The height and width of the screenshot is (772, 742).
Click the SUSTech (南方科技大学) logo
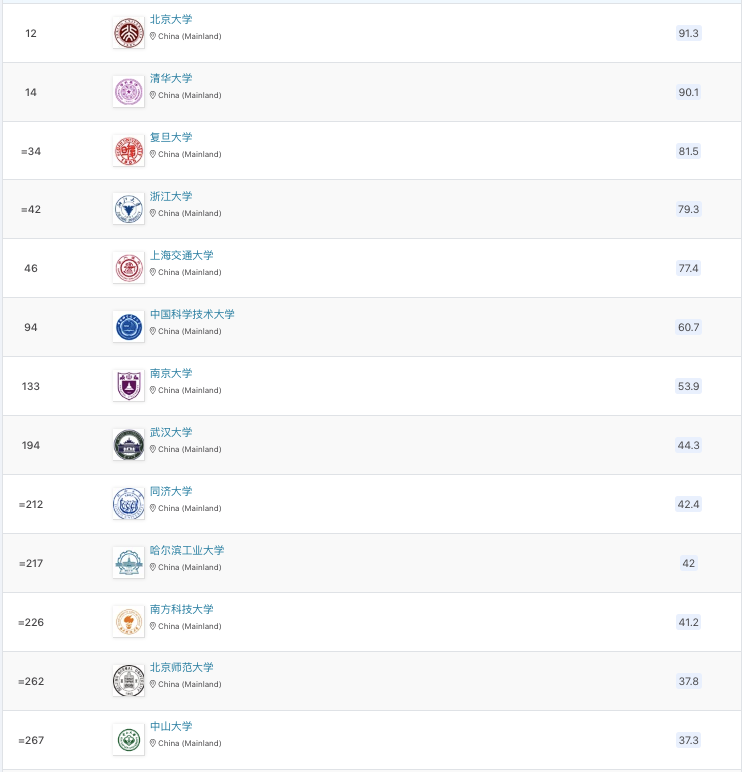[128, 622]
